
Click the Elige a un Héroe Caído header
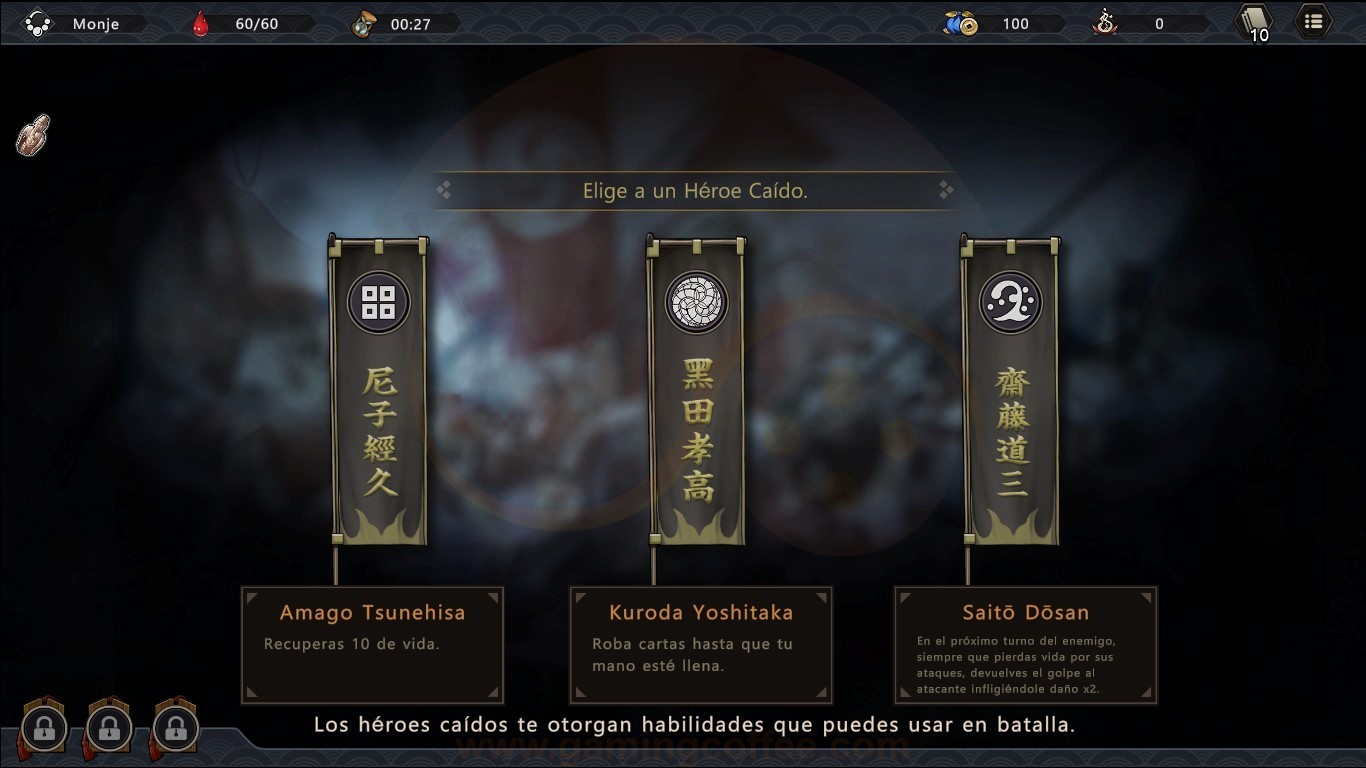click(695, 190)
